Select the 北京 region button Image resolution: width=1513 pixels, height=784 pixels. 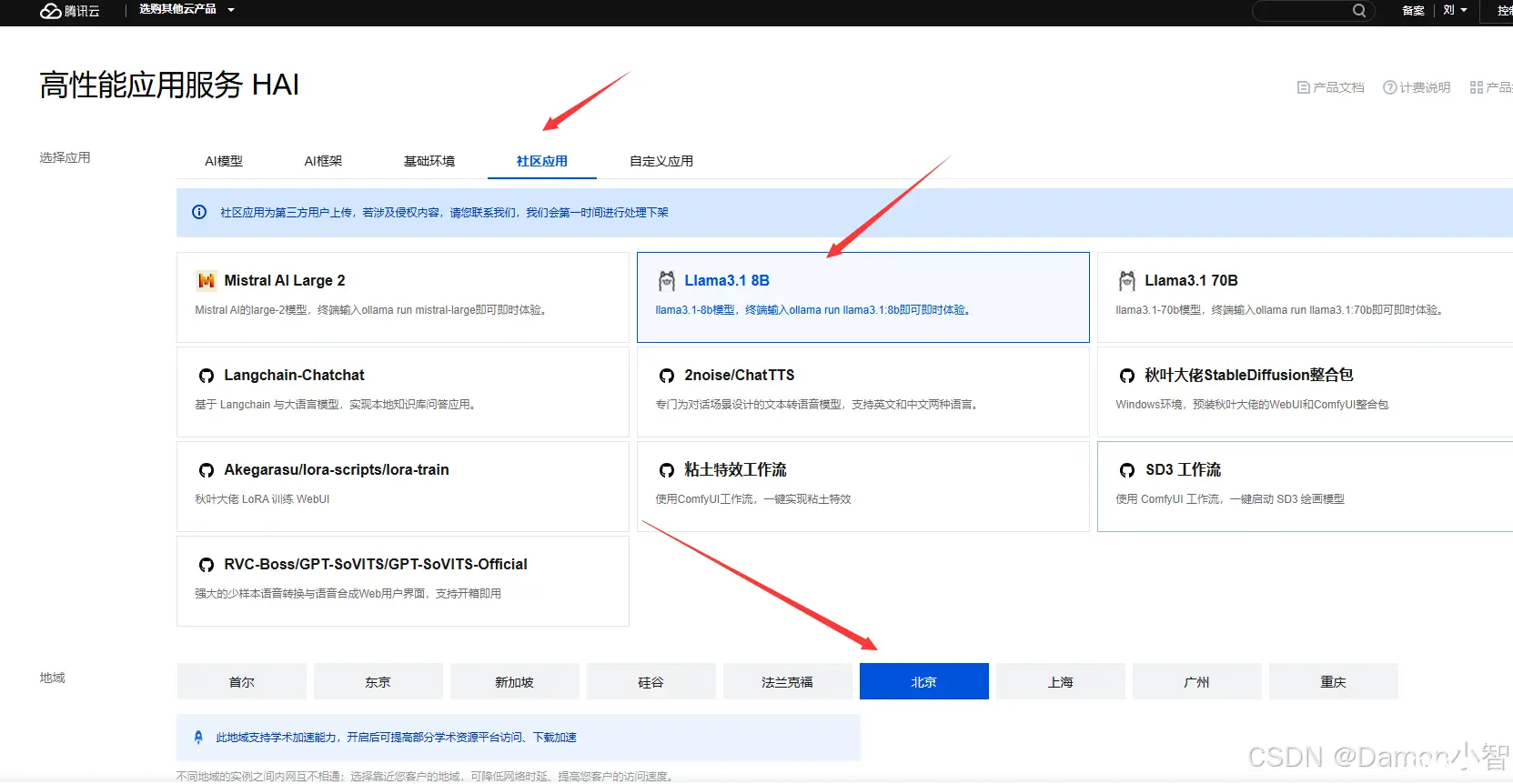click(924, 681)
